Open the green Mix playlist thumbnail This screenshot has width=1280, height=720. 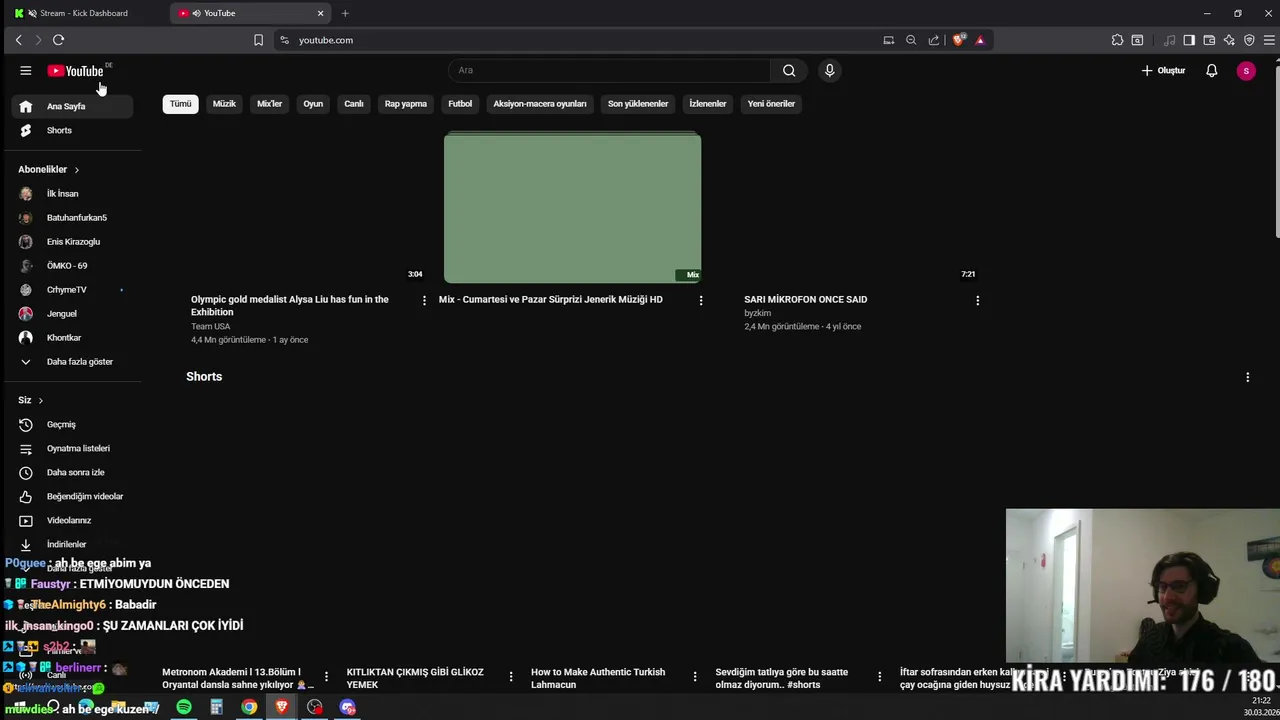(x=572, y=208)
